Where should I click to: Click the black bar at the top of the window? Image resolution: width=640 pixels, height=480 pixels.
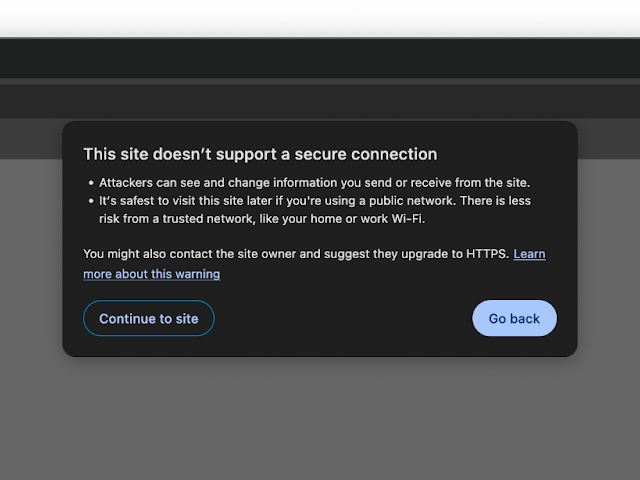point(320,18)
